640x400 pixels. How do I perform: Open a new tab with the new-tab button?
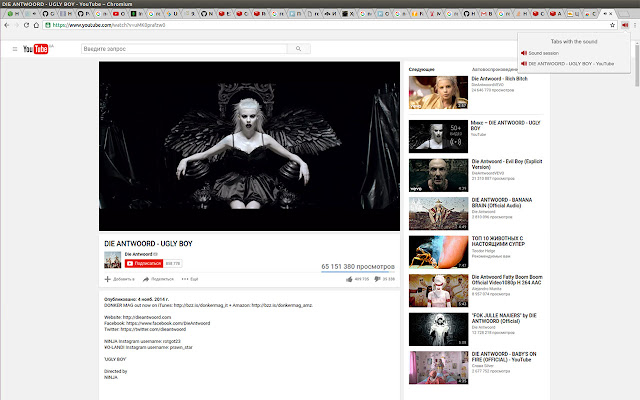[624, 14]
